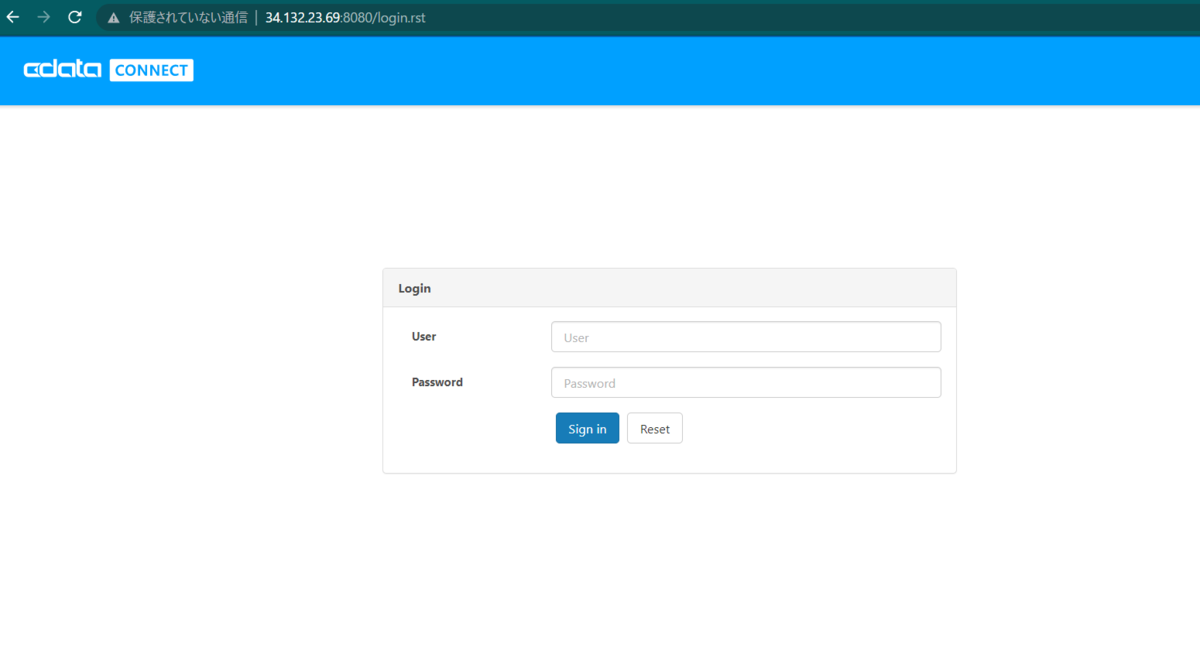
Task: Focus the User text input
Action: coord(746,337)
